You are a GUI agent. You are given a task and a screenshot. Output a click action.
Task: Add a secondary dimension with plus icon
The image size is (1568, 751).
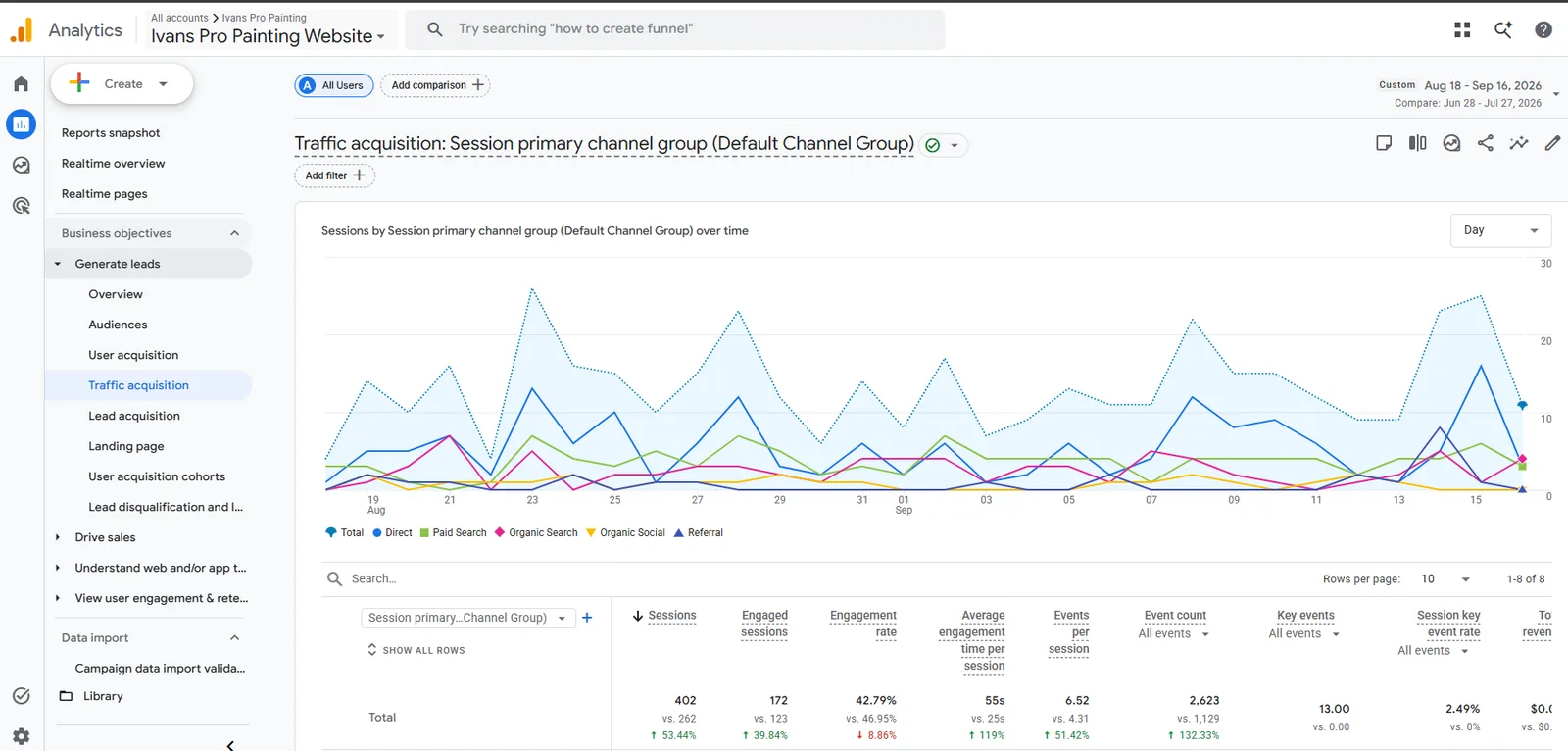click(x=587, y=618)
